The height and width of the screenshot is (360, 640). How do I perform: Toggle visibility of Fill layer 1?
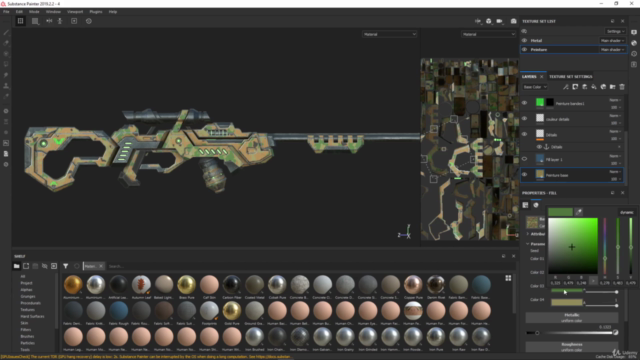pyautogui.click(x=524, y=159)
